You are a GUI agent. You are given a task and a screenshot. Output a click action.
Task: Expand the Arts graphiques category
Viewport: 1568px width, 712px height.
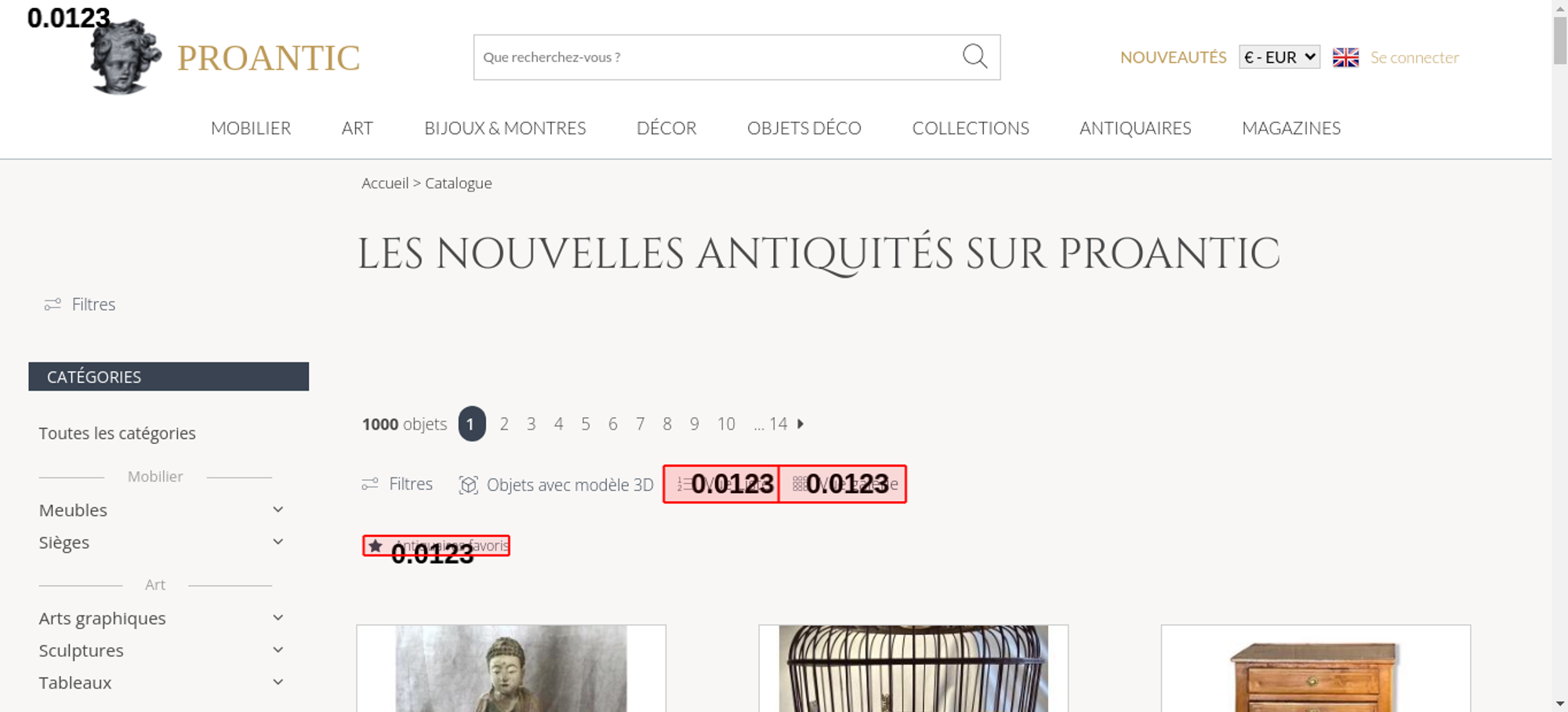[x=278, y=618]
